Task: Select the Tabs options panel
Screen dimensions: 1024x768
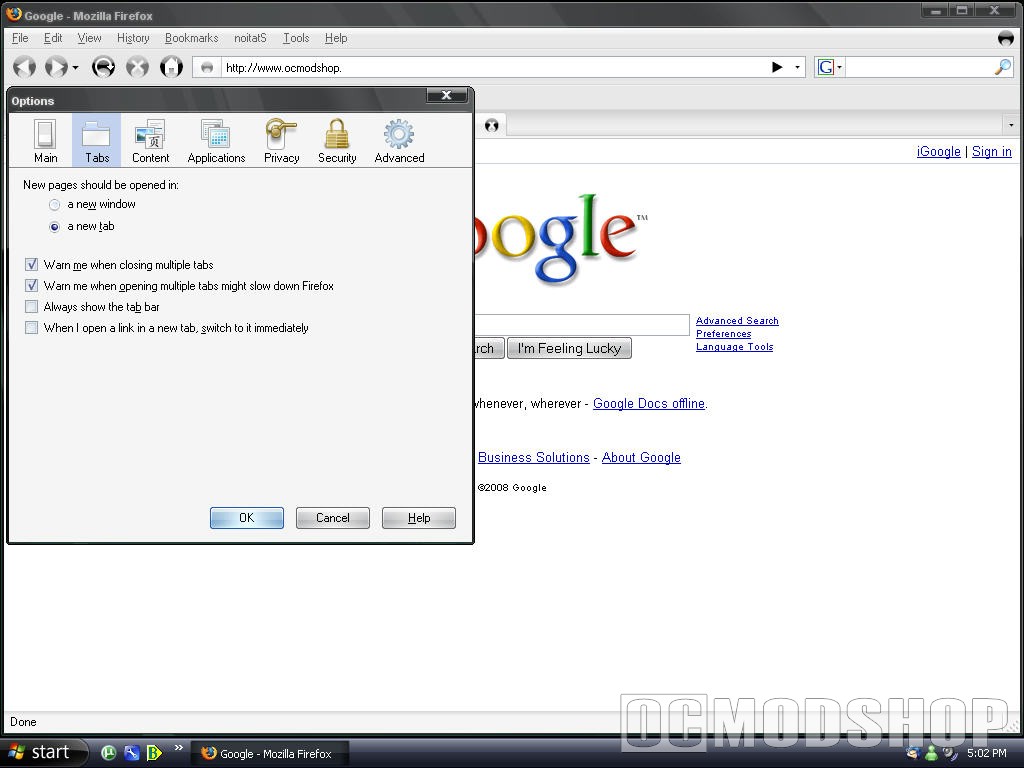Action: pos(97,140)
